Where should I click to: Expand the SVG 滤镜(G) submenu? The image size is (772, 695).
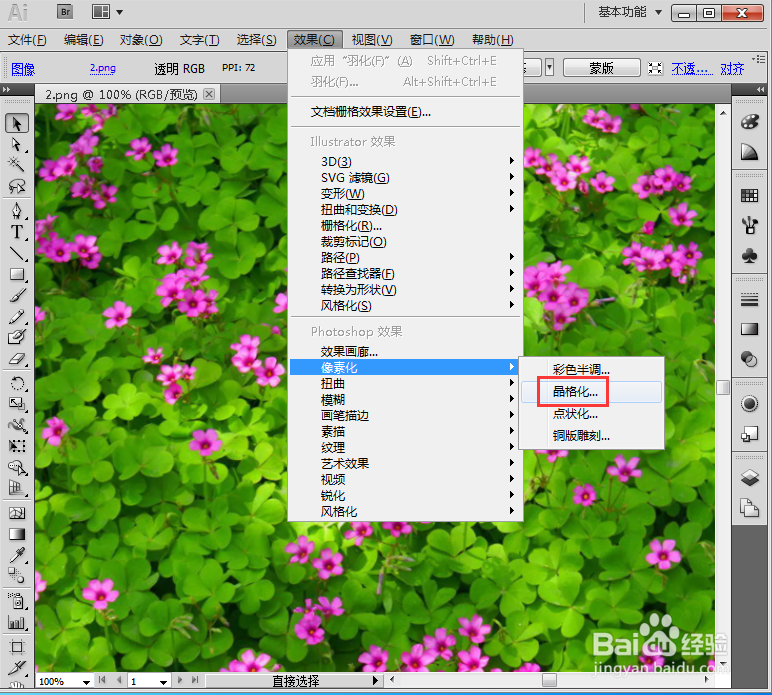(406, 177)
